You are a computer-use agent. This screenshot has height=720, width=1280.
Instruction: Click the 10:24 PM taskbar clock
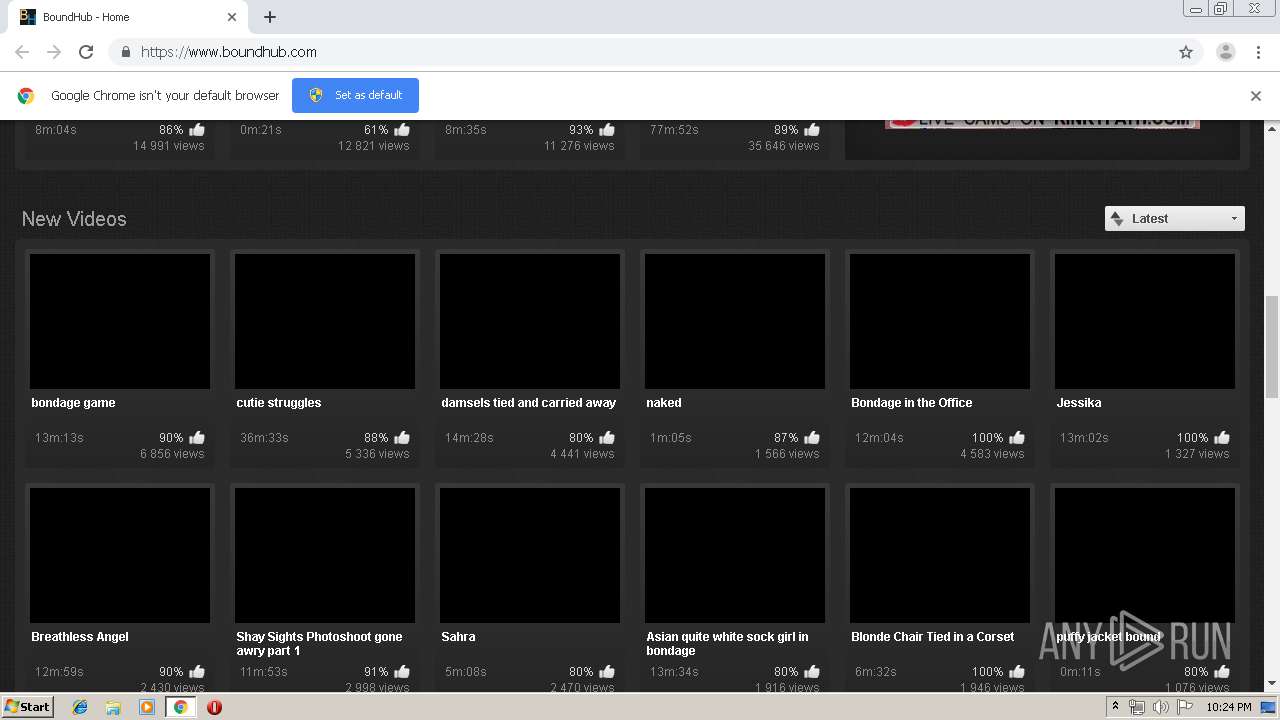pos(1229,707)
